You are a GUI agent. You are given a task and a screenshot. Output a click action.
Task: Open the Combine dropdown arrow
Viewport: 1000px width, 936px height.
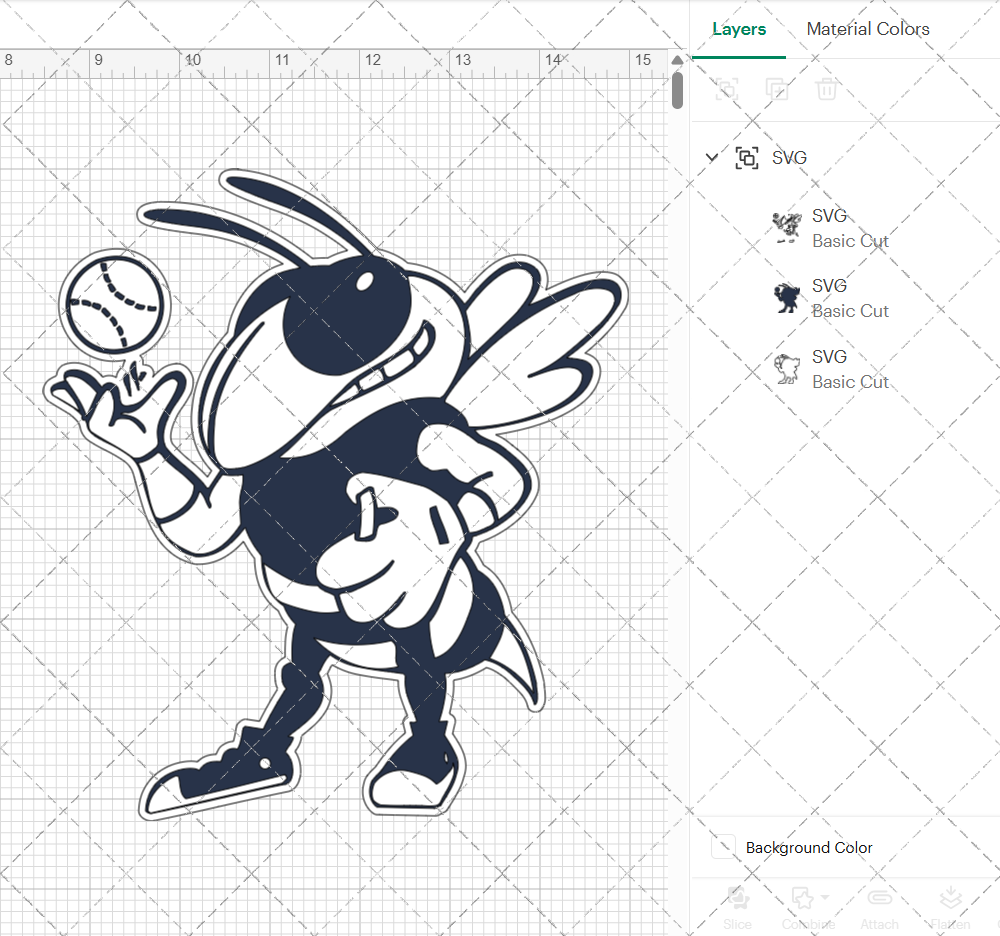pyautogui.click(x=825, y=897)
